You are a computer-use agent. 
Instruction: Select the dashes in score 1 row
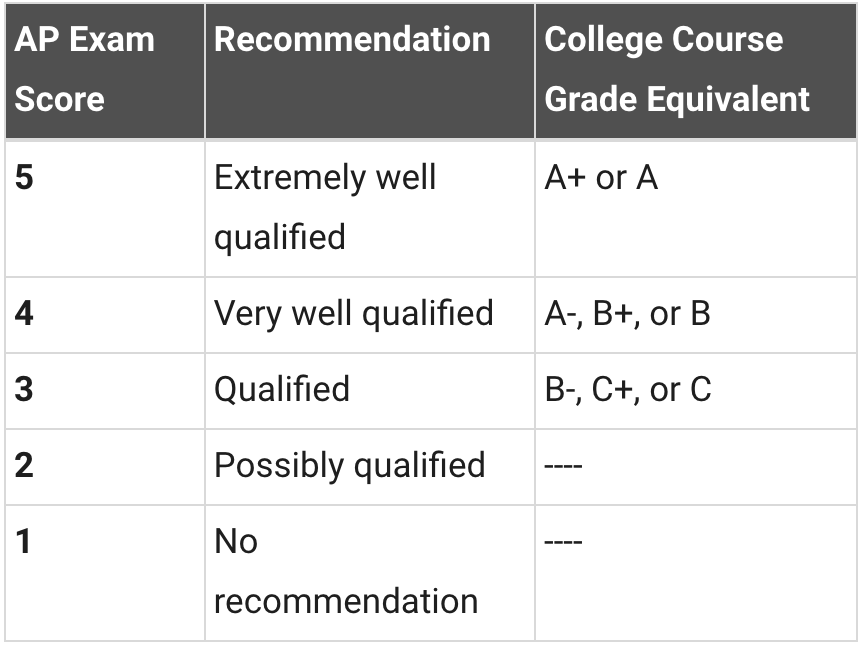coord(563,543)
